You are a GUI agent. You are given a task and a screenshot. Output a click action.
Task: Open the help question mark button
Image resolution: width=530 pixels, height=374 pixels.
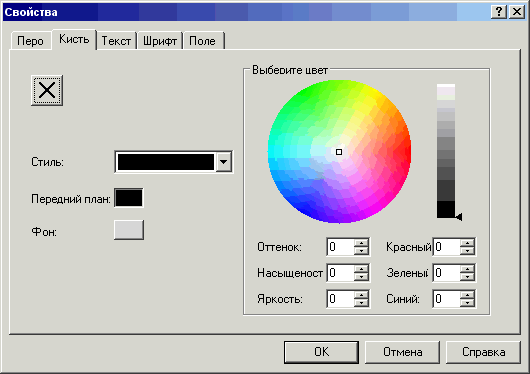499,12
